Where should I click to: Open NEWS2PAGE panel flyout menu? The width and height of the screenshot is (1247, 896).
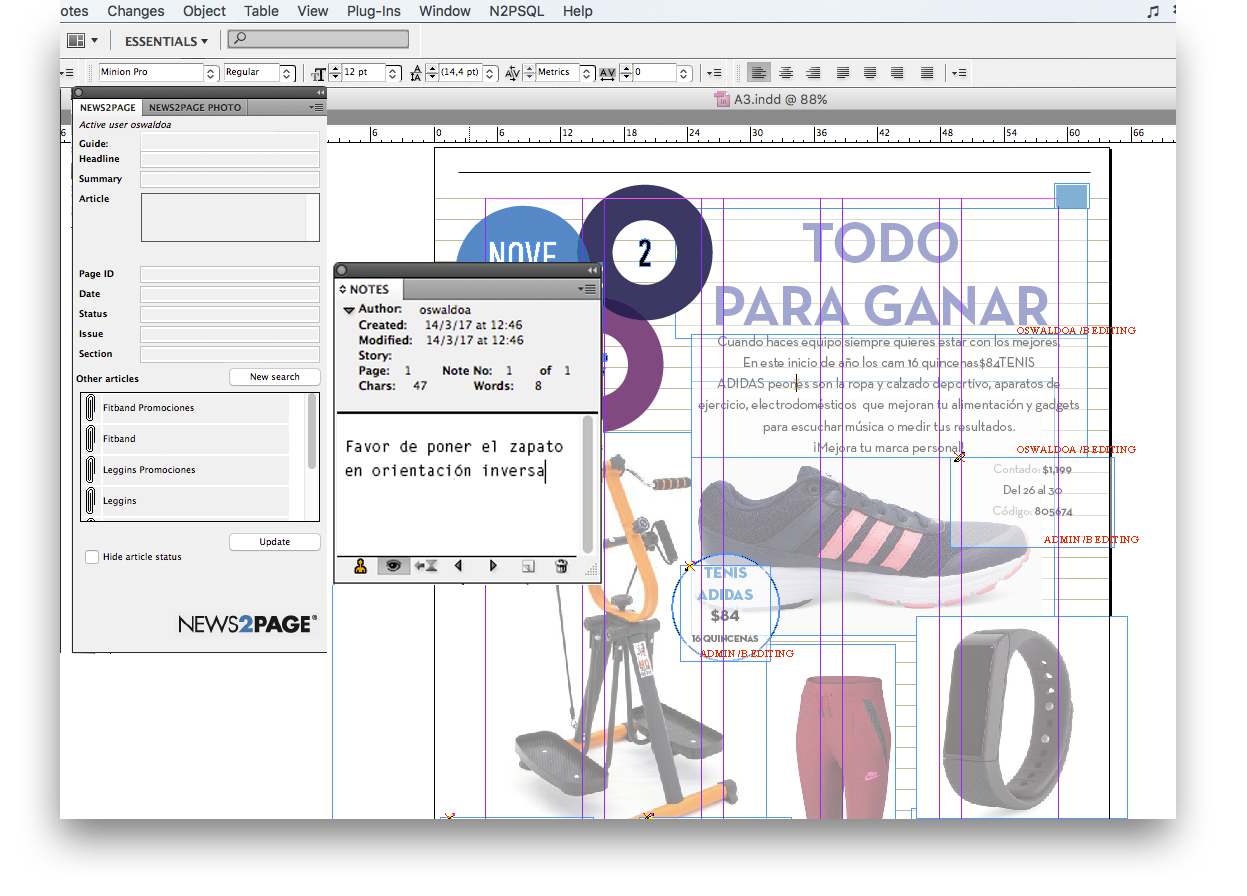tap(315, 107)
